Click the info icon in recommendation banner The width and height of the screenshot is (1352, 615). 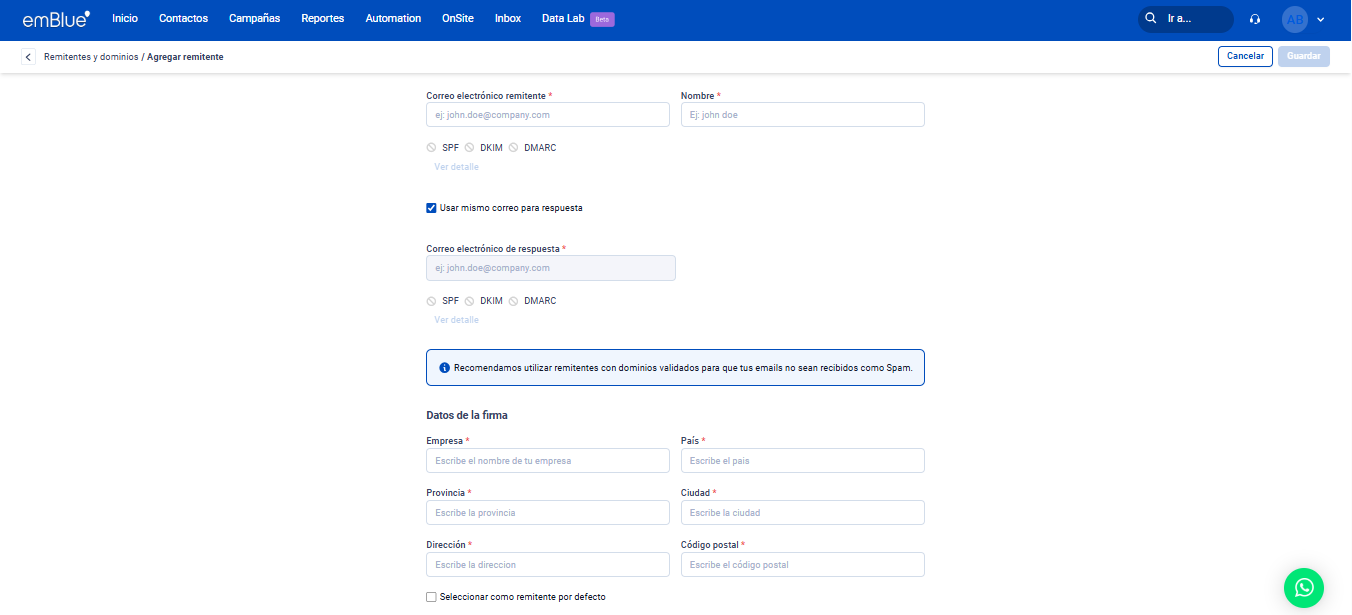pyautogui.click(x=444, y=368)
